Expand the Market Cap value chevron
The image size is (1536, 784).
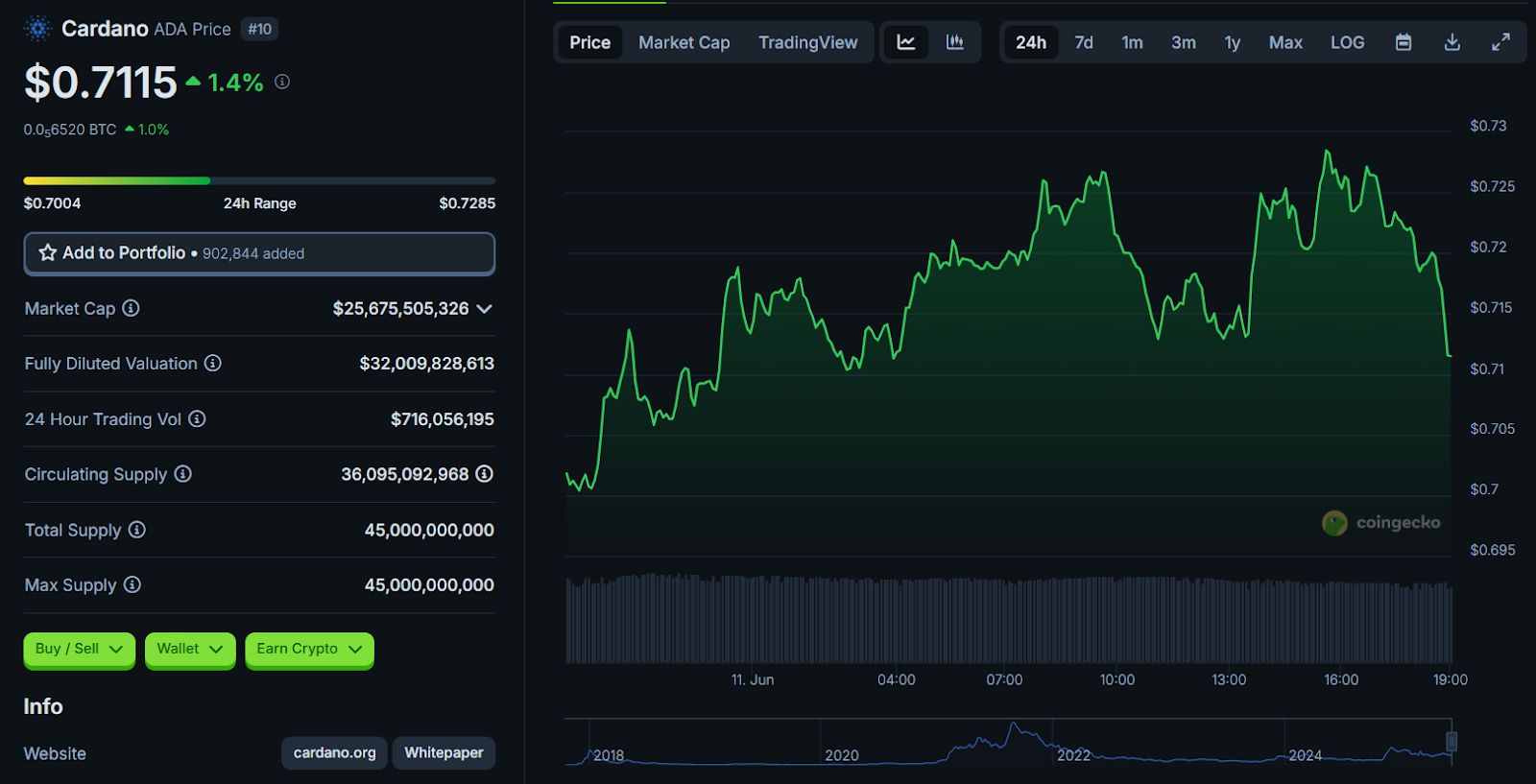click(485, 309)
